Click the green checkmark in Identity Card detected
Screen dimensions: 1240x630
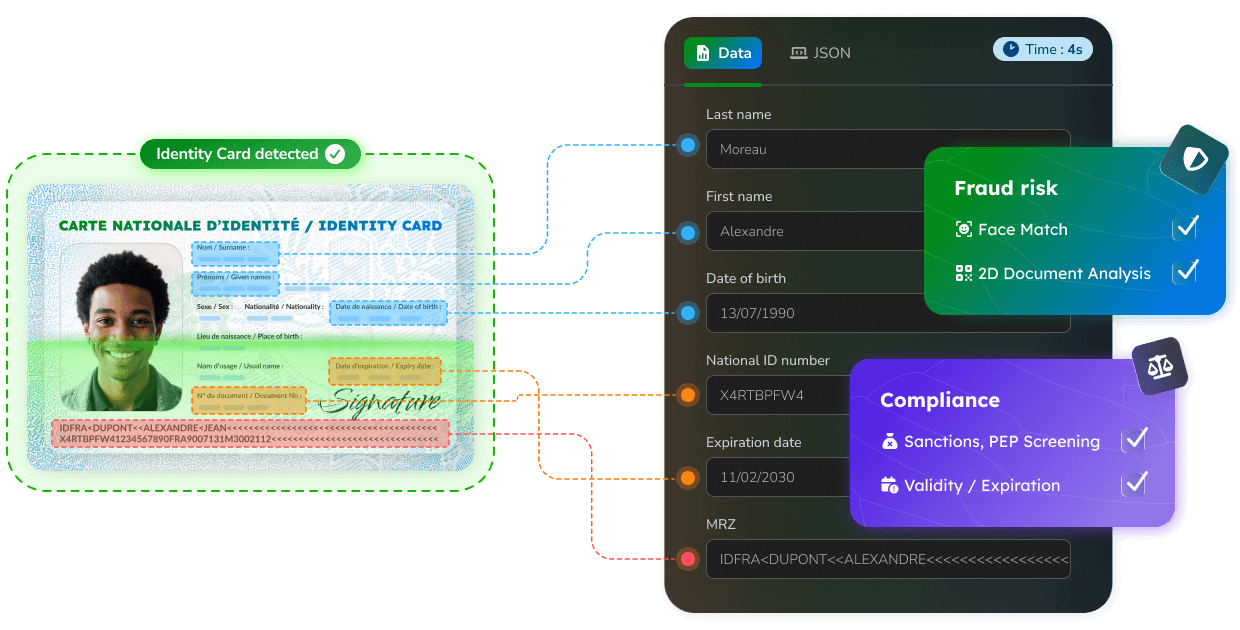[335, 154]
